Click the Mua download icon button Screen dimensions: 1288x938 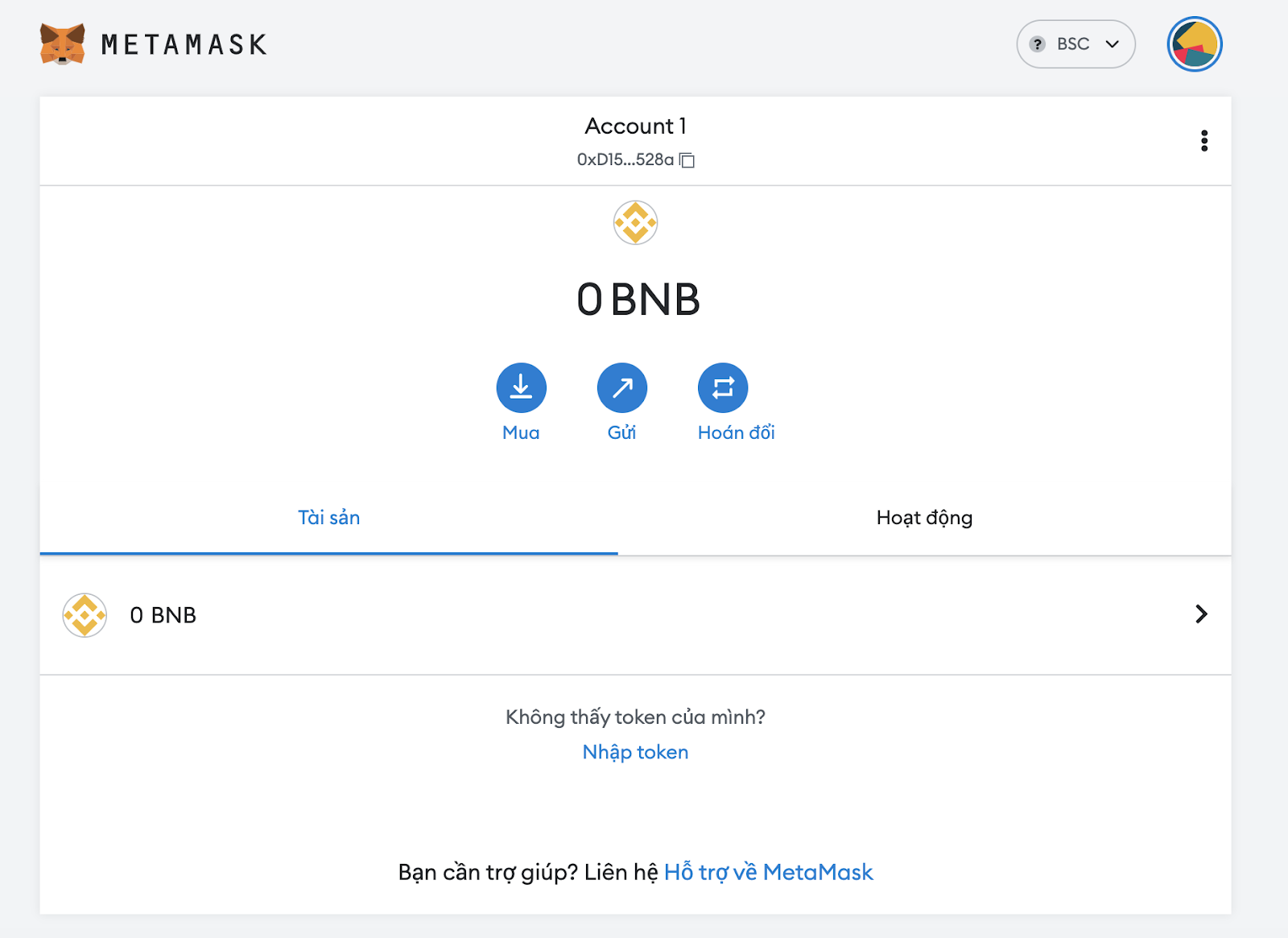coord(522,388)
